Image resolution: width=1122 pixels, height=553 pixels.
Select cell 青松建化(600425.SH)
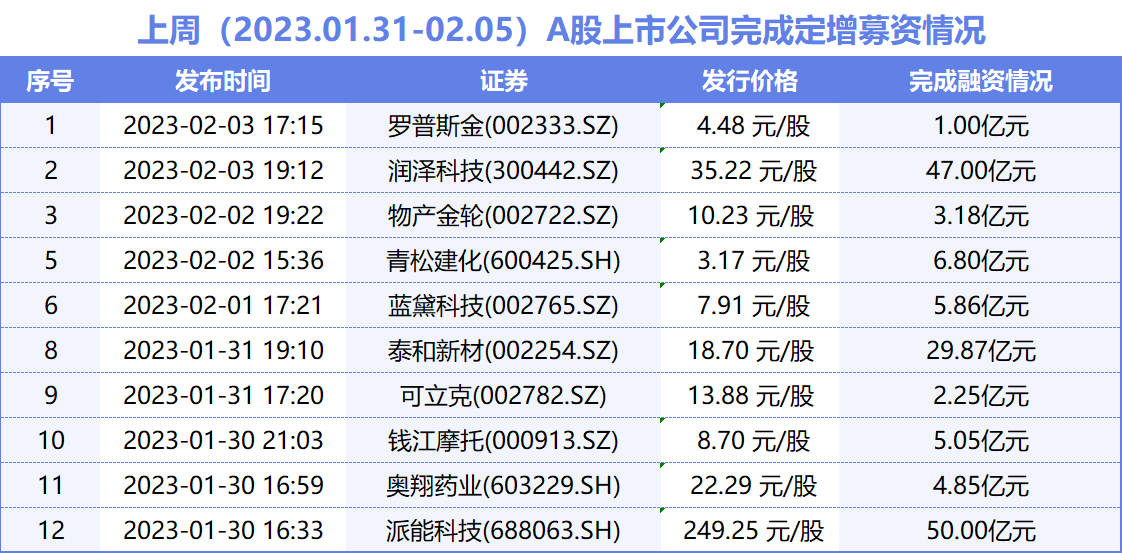tap(503, 260)
